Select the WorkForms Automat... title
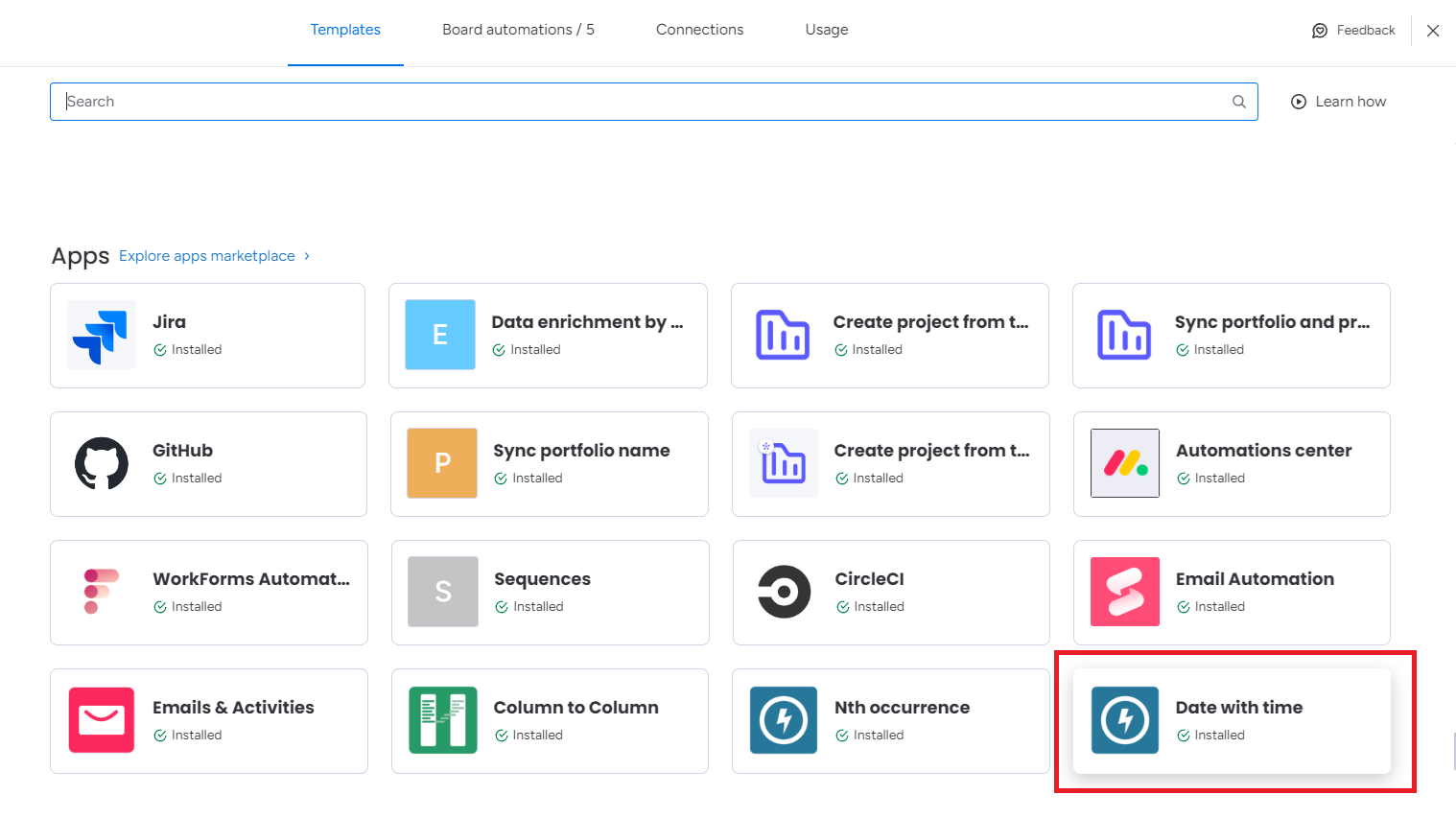 click(x=251, y=579)
